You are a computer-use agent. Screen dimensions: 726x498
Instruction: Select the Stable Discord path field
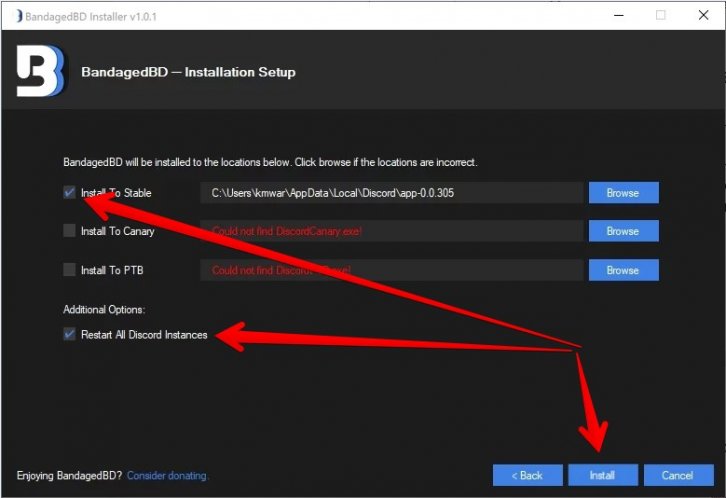pos(392,193)
